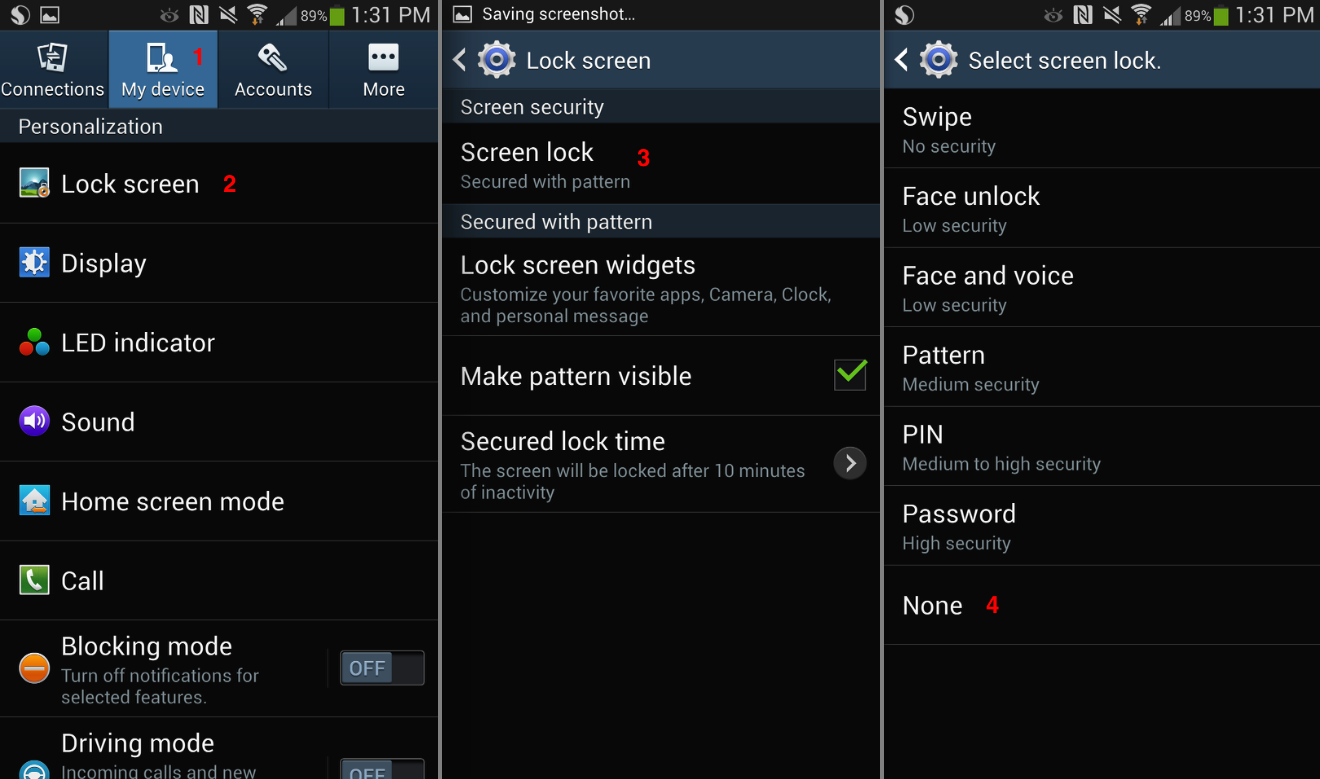Image resolution: width=1320 pixels, height=779 pixels.
Task: Open the More tab
Action: pos(384,69)
